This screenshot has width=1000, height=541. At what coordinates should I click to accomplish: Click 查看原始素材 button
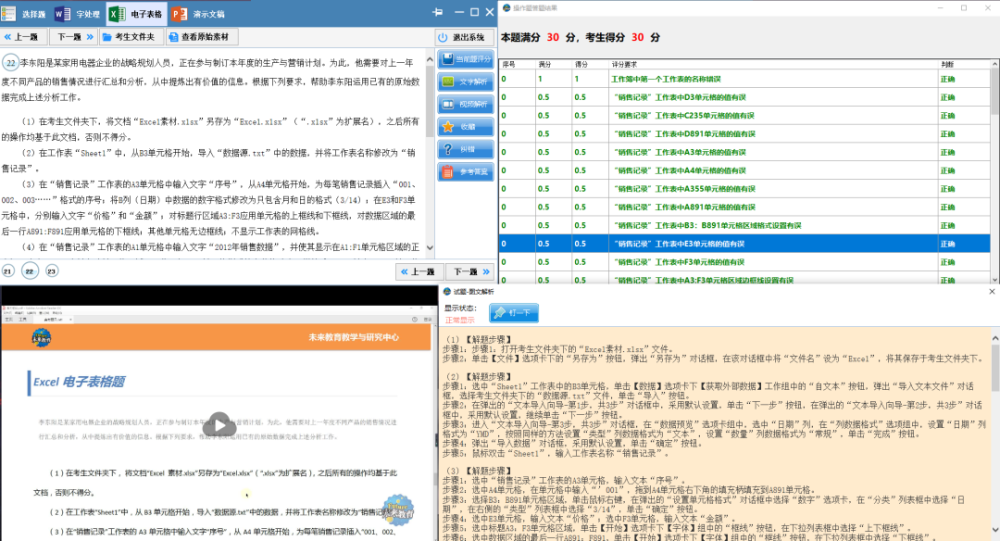point(202,37)
